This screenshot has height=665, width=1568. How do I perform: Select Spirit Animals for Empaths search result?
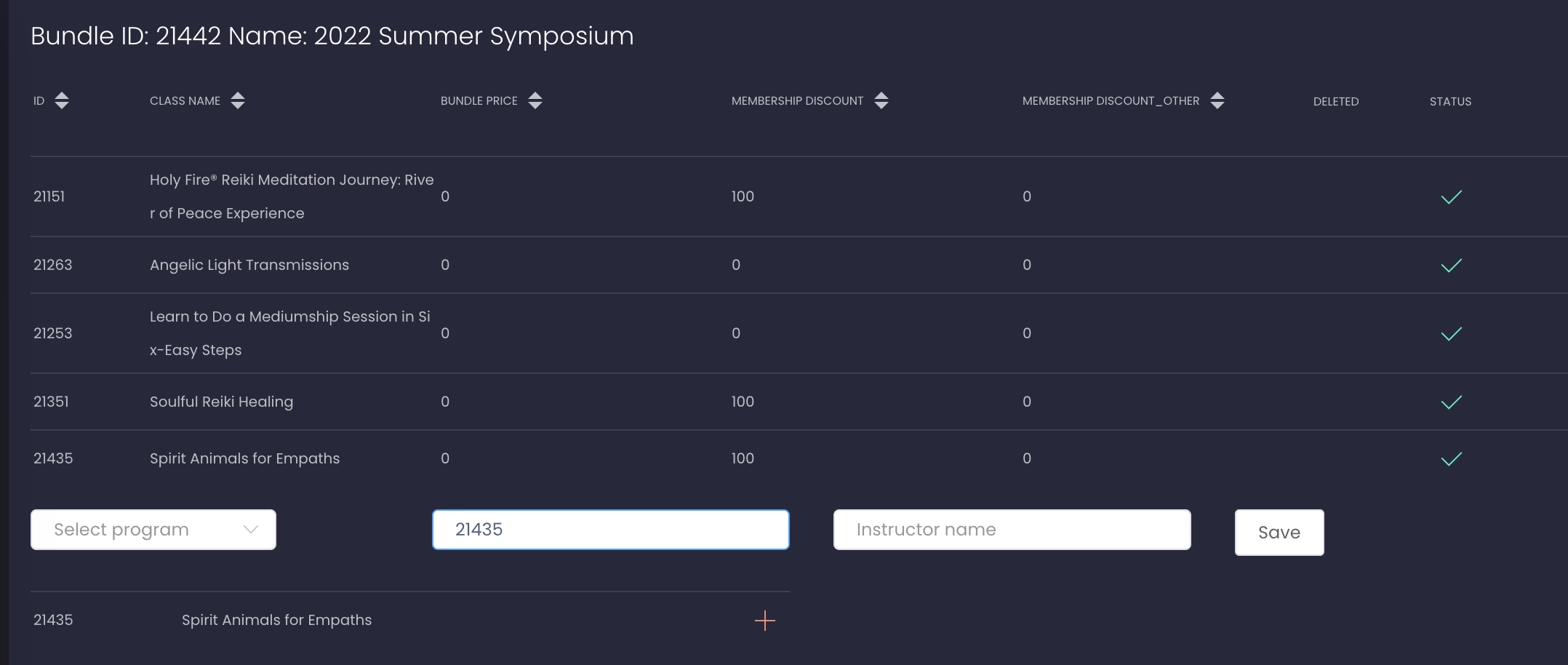coord(276,620)
